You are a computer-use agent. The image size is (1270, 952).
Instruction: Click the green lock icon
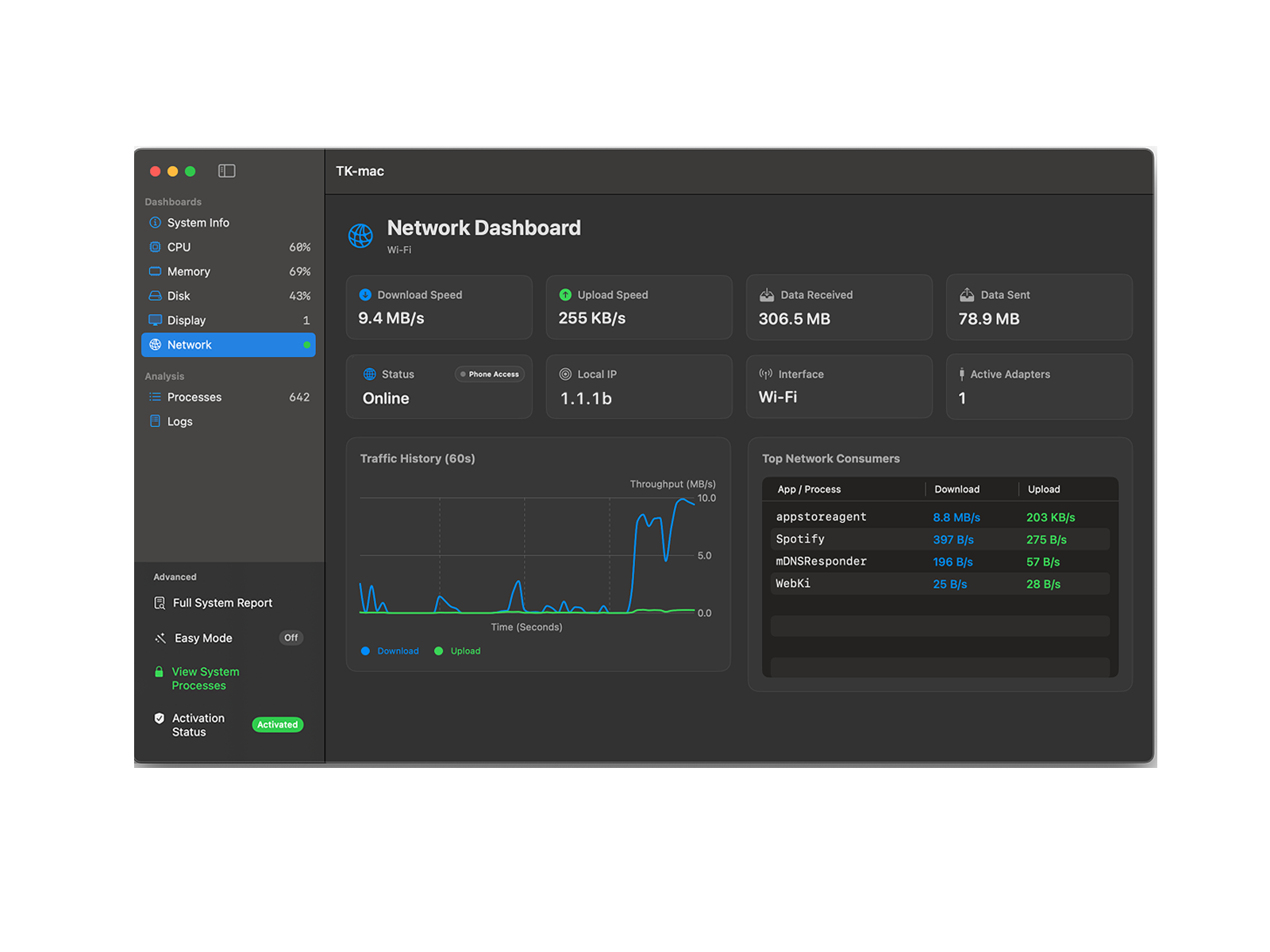[x=159, y=671]
